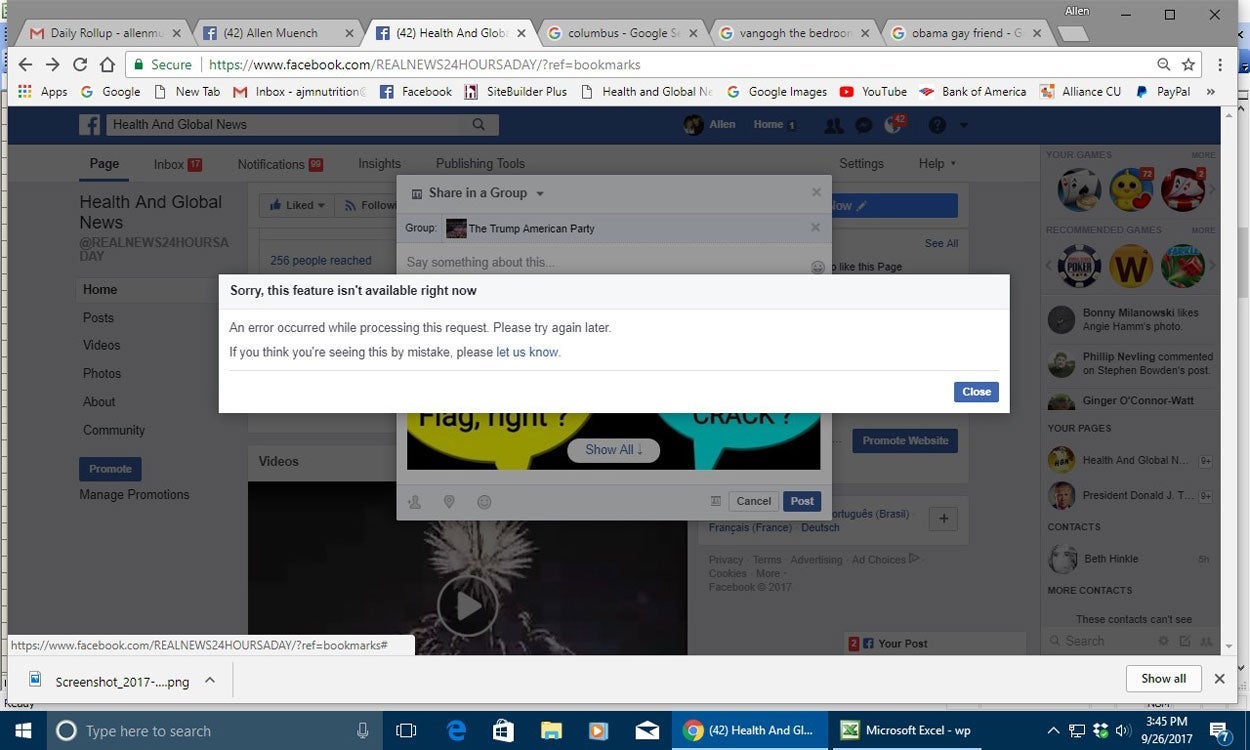
Task: Play the fireworks video
Action: [467, 605]
